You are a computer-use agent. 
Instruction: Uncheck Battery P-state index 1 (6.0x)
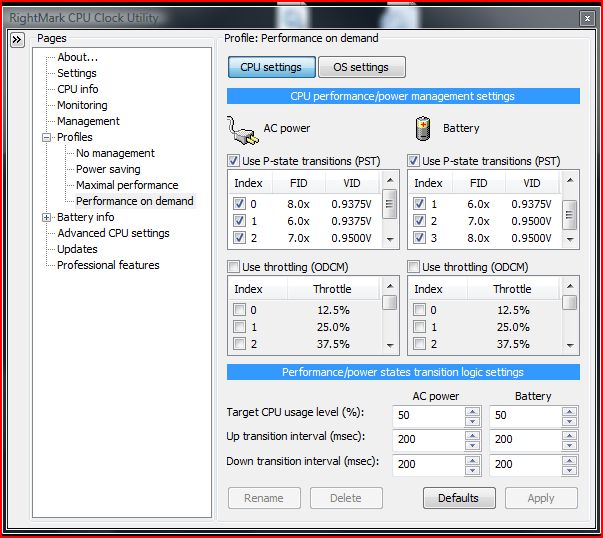[x=419, y=204]
